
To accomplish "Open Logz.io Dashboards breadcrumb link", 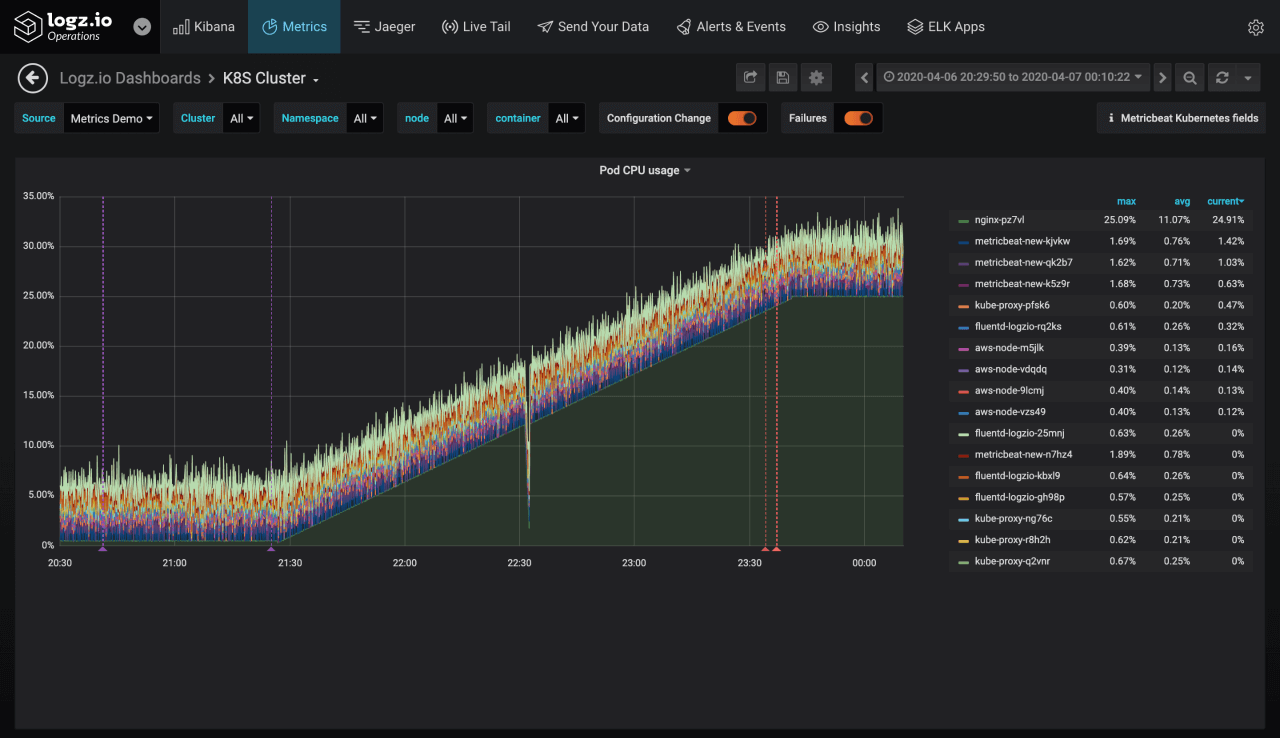I will coord(130,78).
